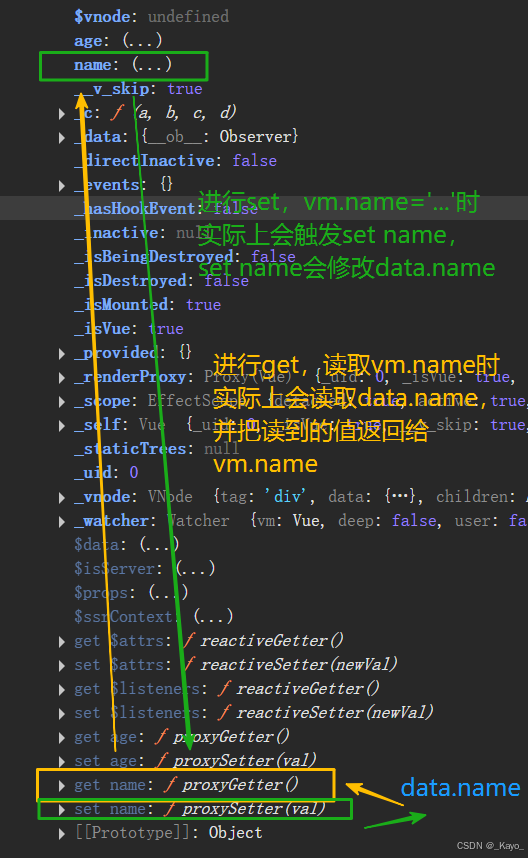Screen dimensions: 528x858
Task: Expand the _provided object
Action: tap(62, 354)
